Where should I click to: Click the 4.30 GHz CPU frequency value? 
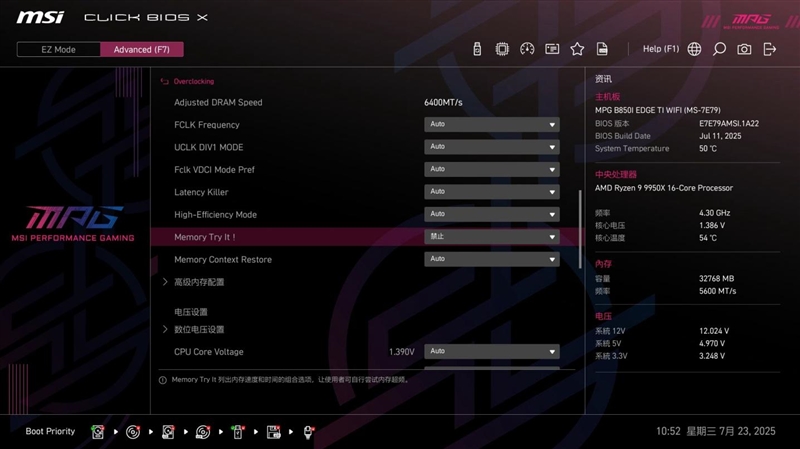[714, 213]
